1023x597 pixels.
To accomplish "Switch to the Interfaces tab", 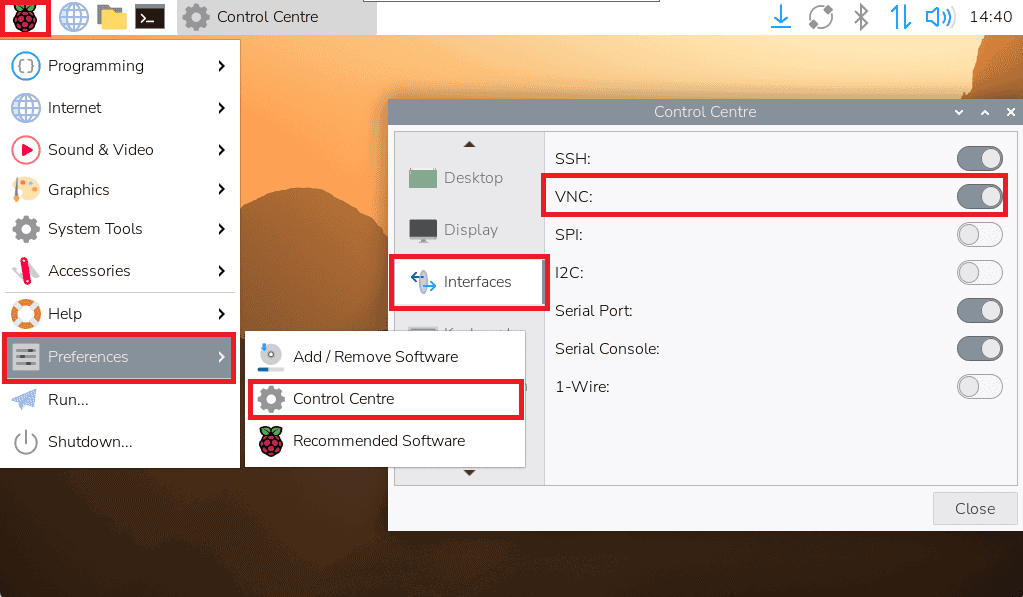I will coord(468,282).
